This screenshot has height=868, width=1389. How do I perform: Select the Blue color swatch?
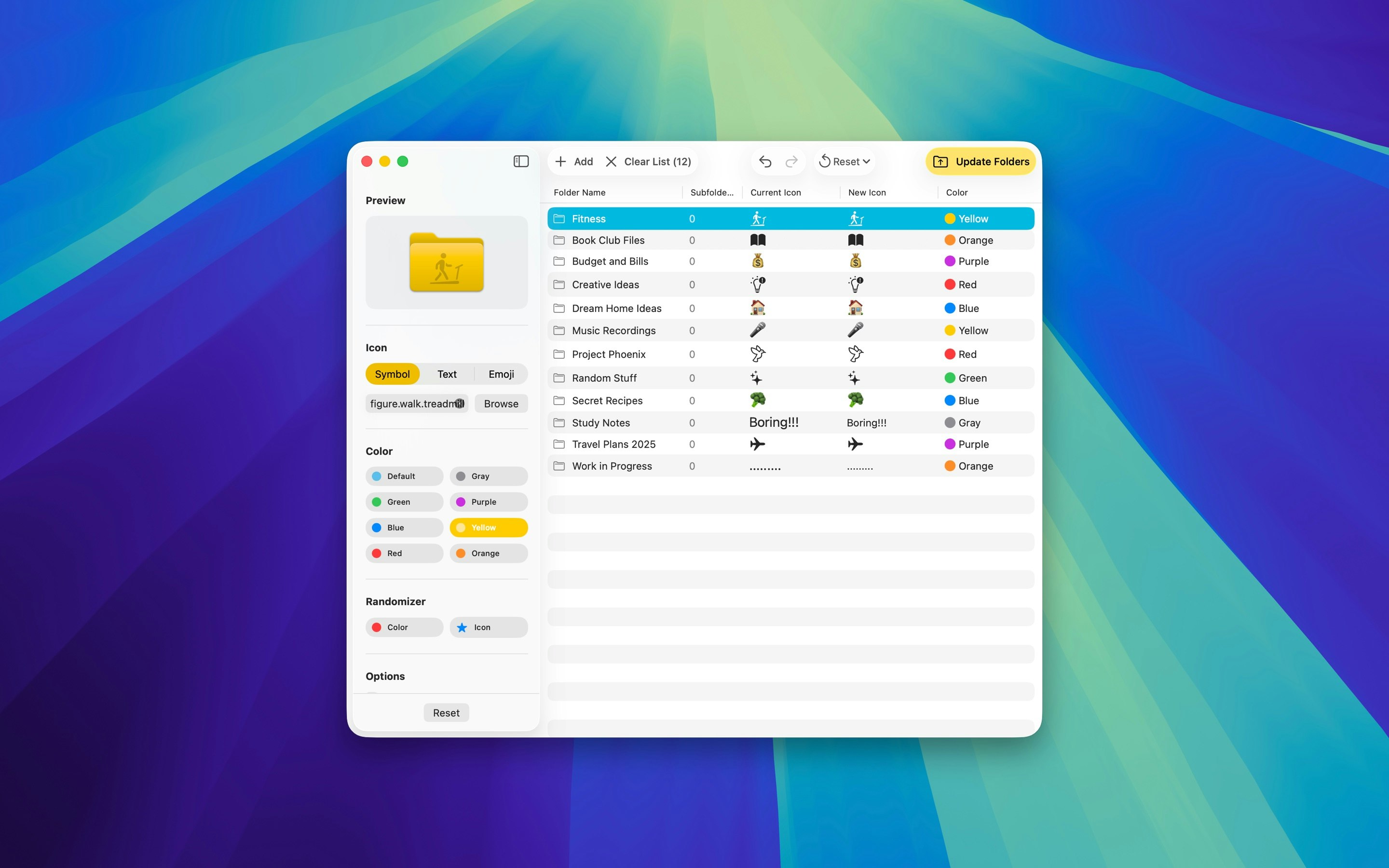coord(404,527)
